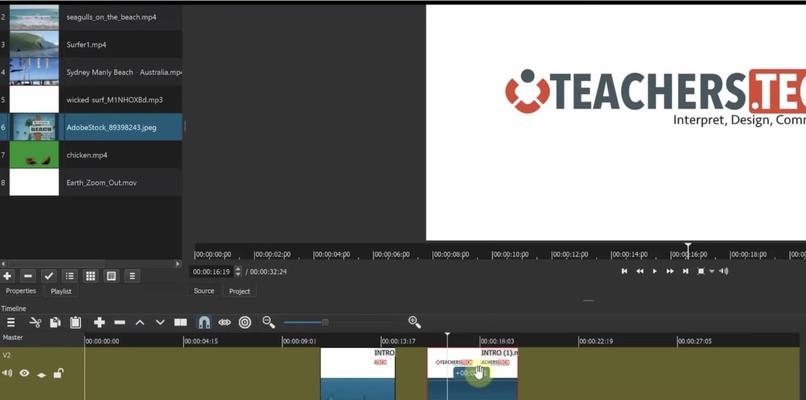Zoom out the timeline with magnifier minus

268,322
